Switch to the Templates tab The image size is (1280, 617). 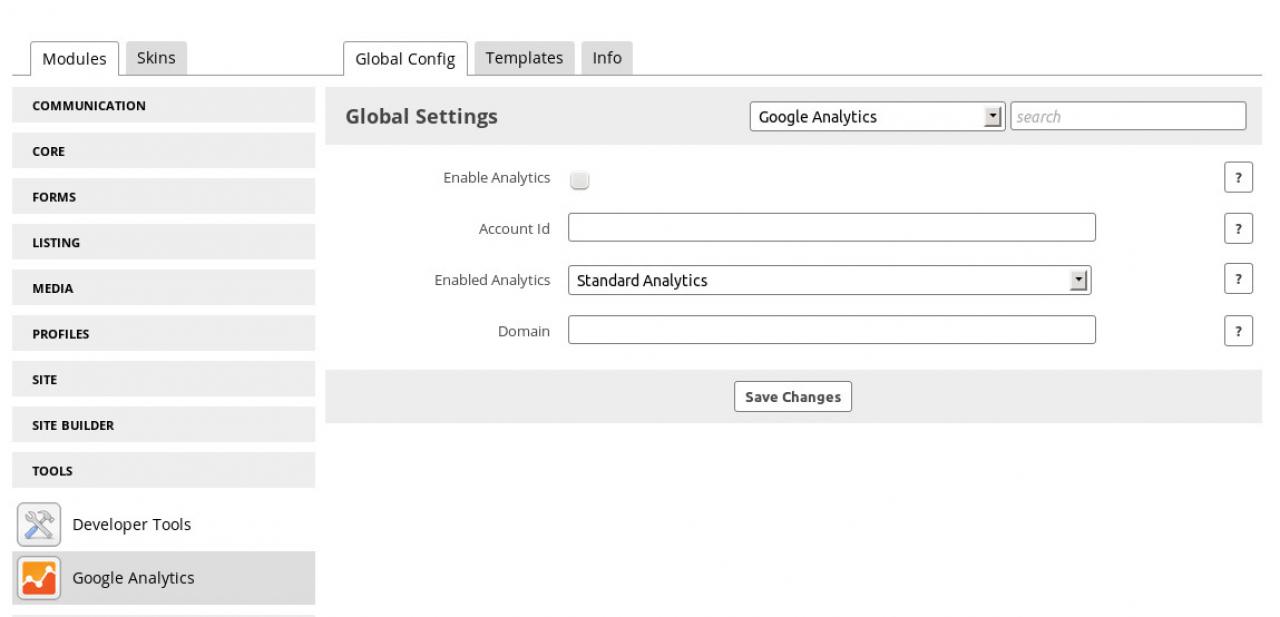[524, 58]
